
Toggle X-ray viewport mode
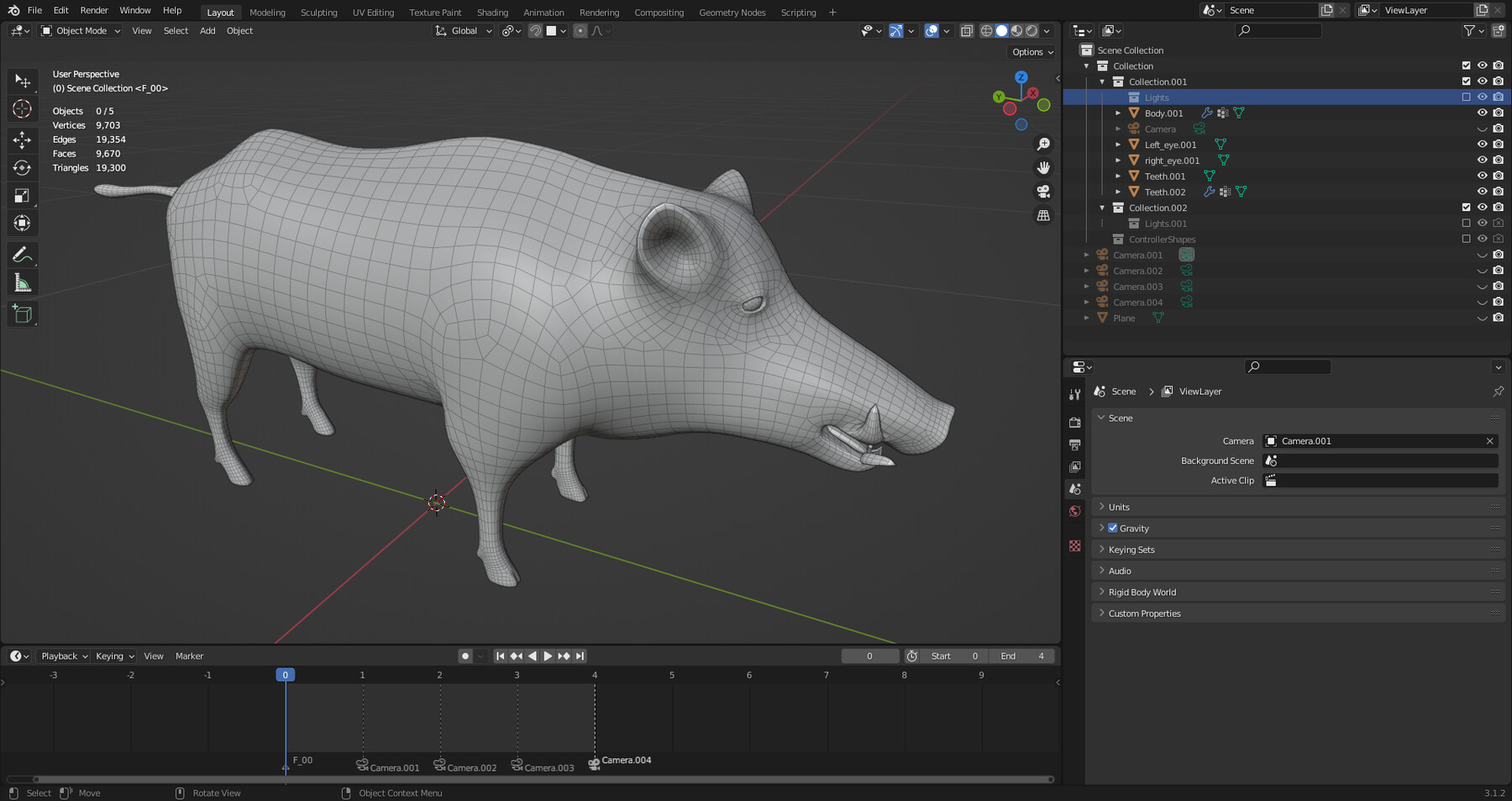tap(967, 30)
